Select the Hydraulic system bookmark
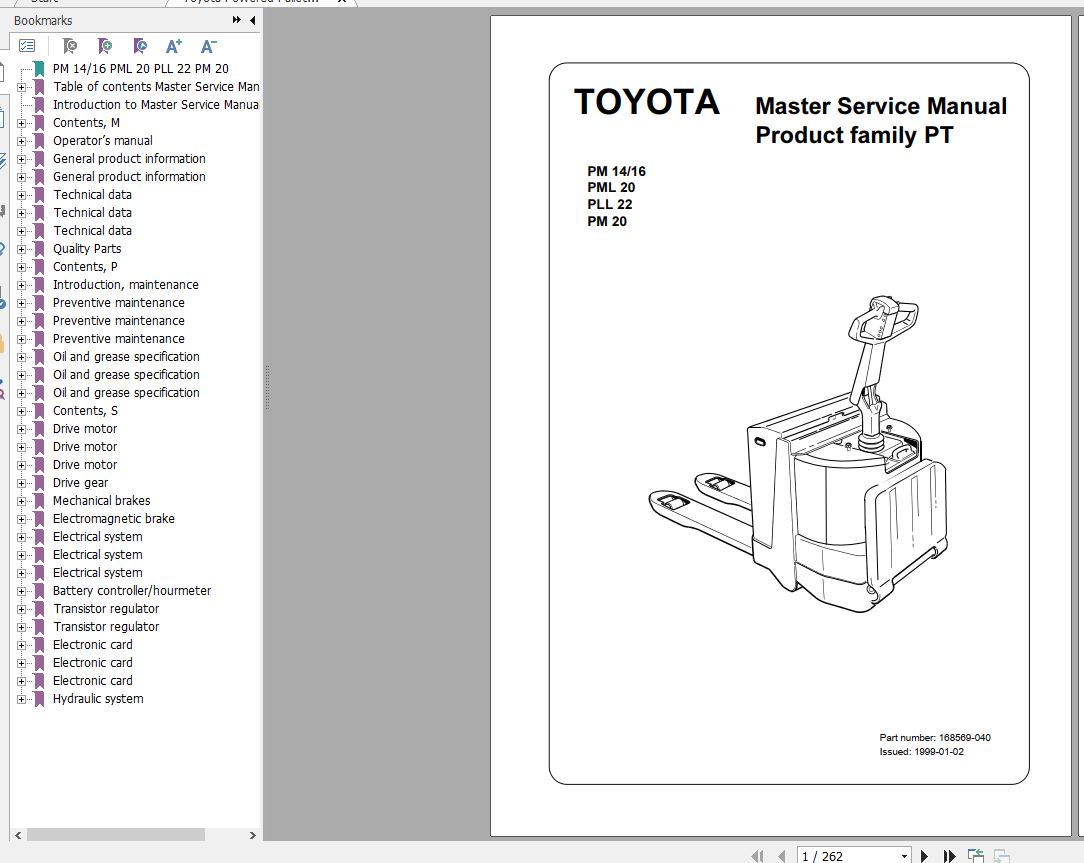 pyautogui.click(x=98, y=698)
